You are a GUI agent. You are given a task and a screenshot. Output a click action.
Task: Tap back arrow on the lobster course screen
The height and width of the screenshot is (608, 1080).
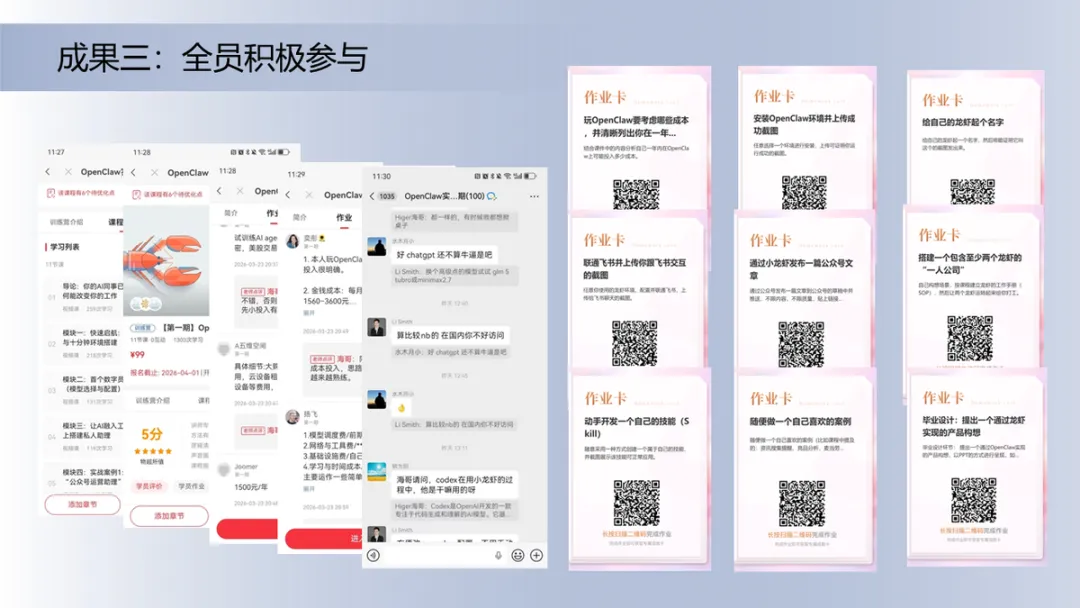pyautogui.click(x=133, y=173)
